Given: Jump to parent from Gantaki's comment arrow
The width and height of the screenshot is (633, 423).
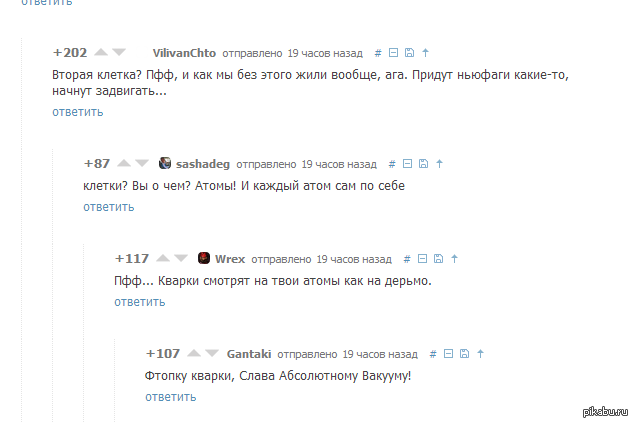Looking at the screenshot, I should pyautogui.click(x=480, y=354).
